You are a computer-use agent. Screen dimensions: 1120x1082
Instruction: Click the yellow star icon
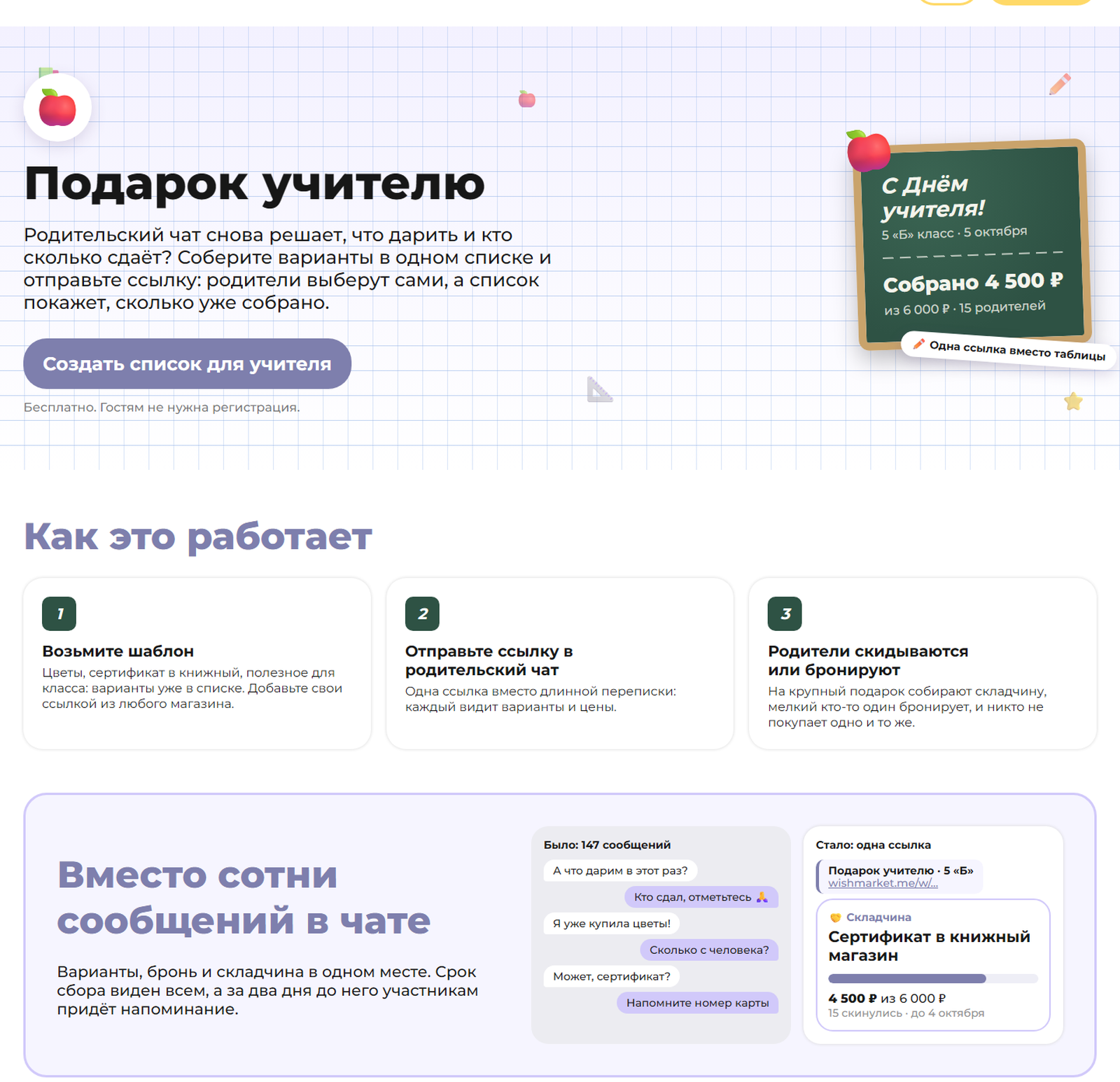(x=1073, y=401)
